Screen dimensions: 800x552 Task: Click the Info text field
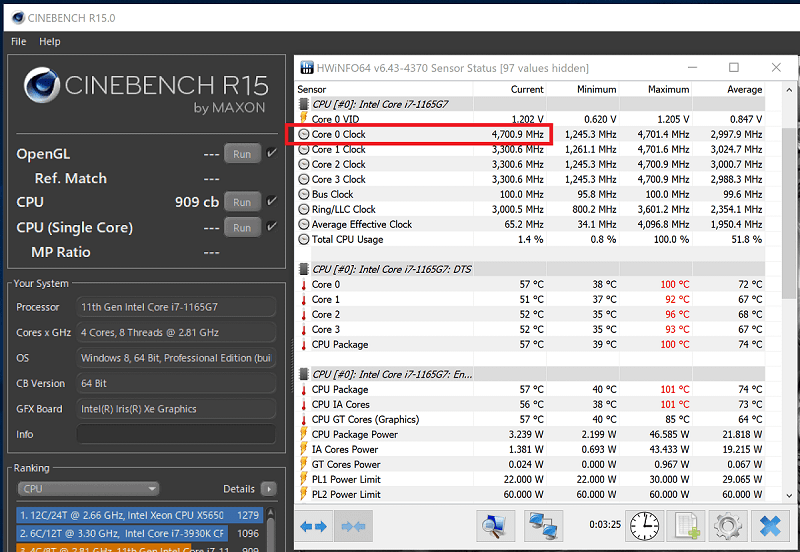pos(176,434)
